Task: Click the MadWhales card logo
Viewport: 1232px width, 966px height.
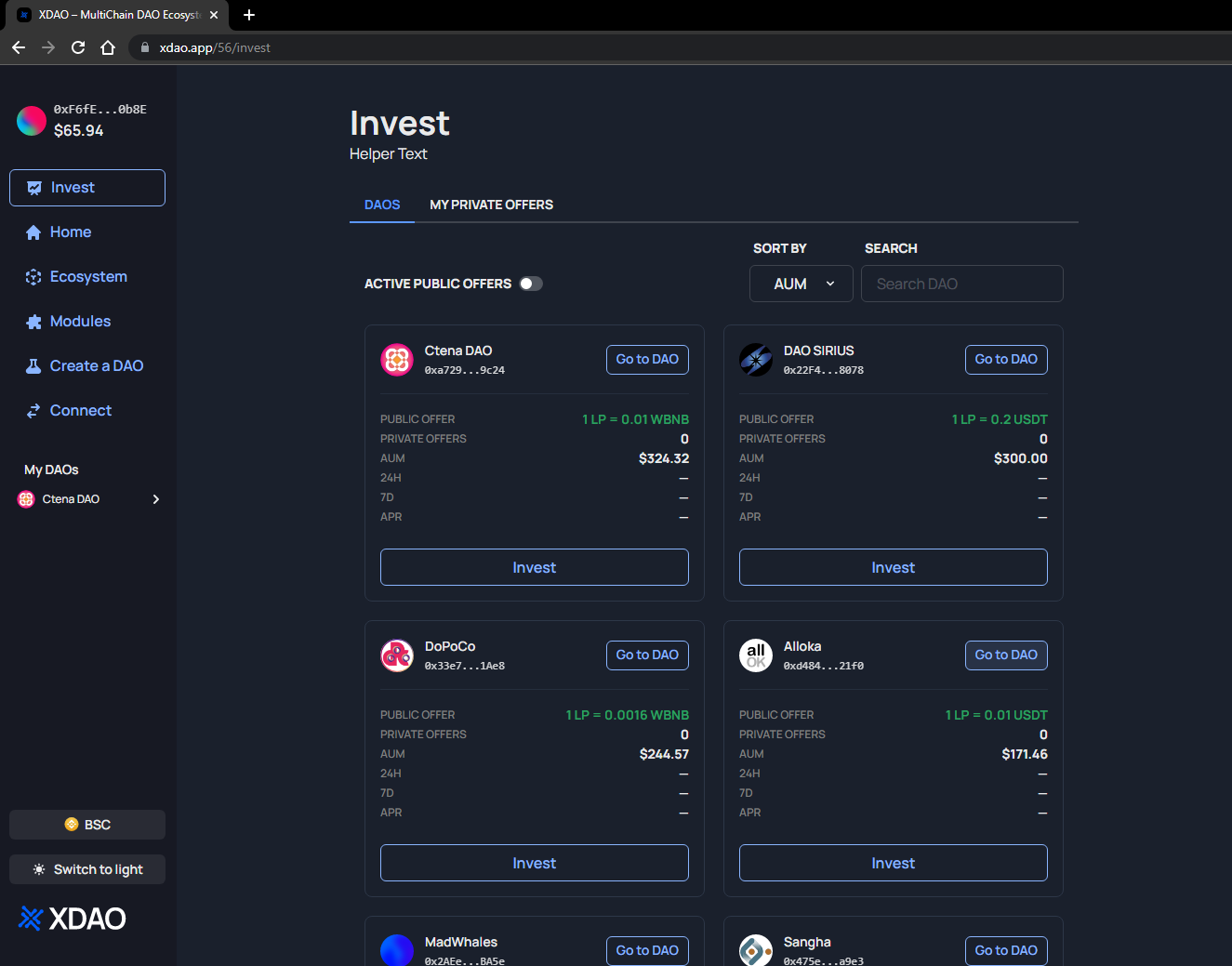Action: click(397, 950)
